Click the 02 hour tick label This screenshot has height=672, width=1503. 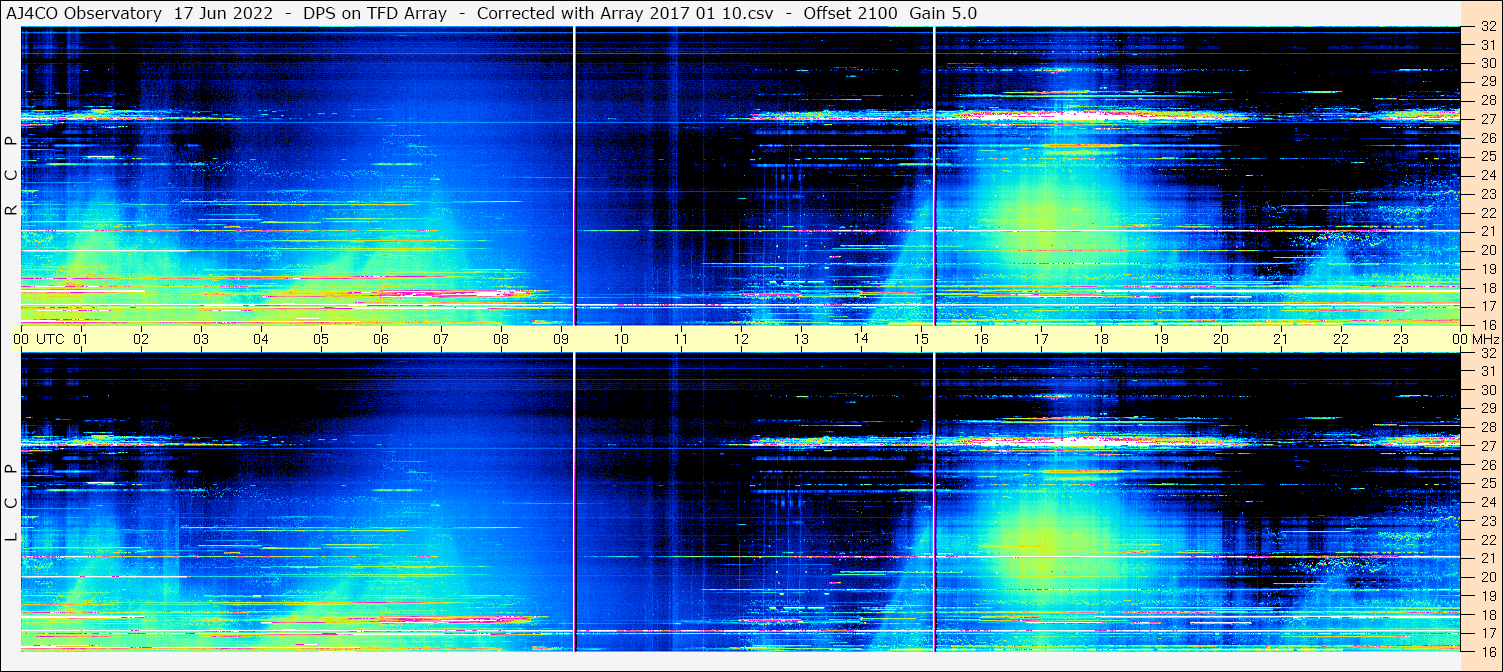[141, 339]
